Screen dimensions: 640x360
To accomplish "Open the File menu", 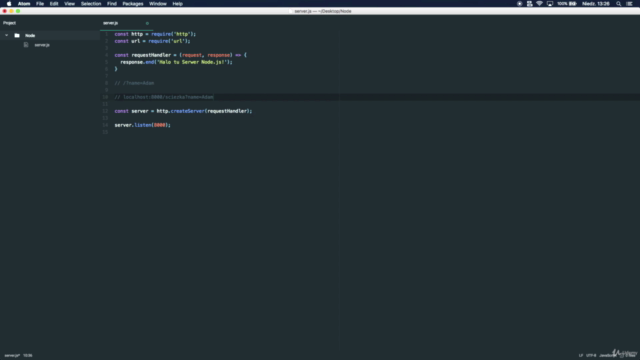I will pyautogui.click(x=40, y=4).
